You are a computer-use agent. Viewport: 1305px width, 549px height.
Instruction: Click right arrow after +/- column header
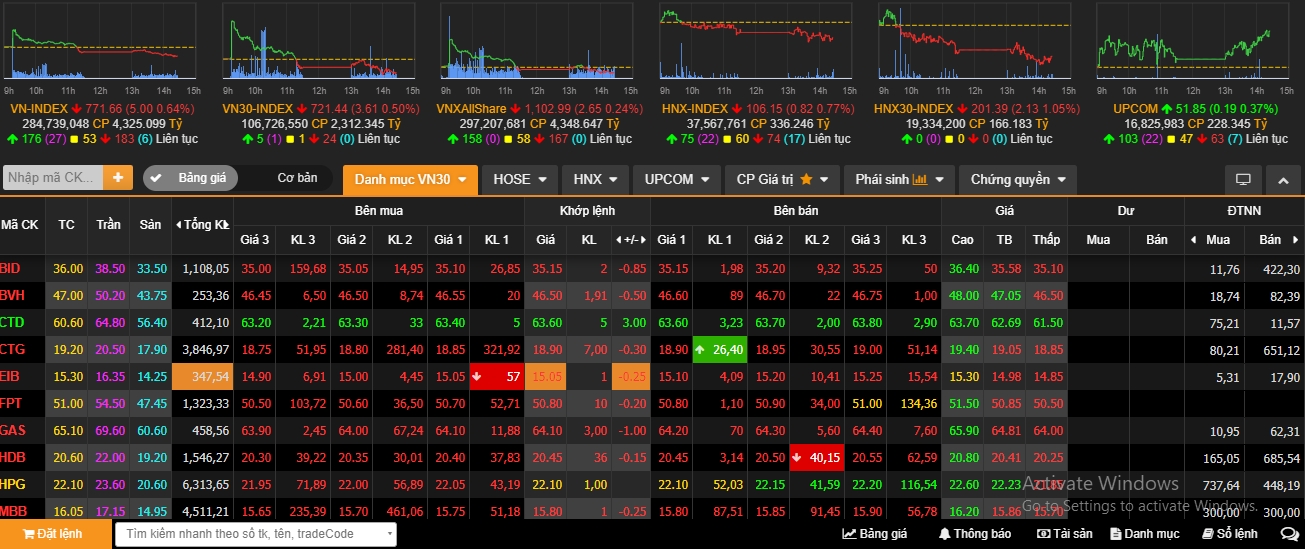(x=644, y=240)
